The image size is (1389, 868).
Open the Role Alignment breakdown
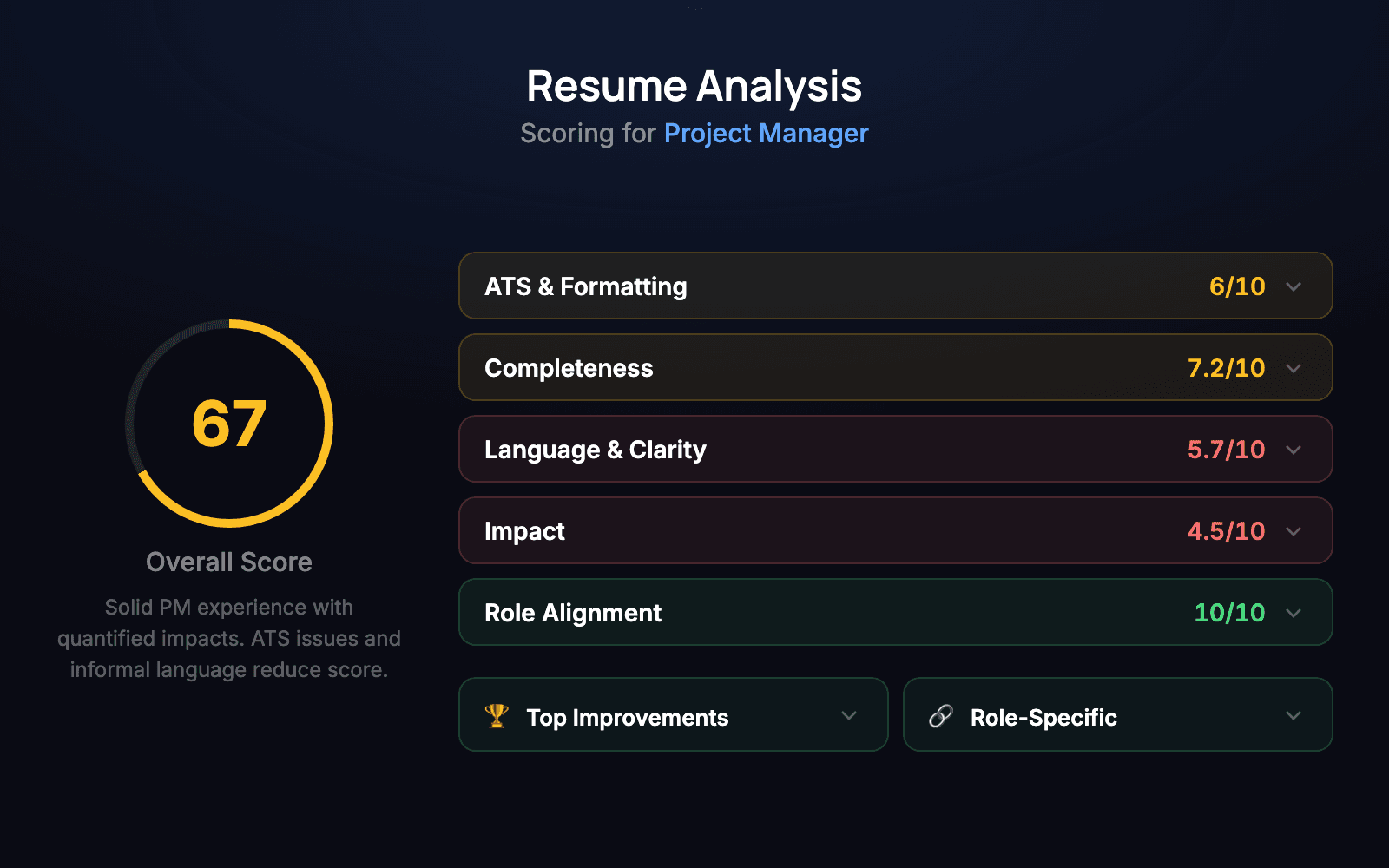click(x=896, y=612)
